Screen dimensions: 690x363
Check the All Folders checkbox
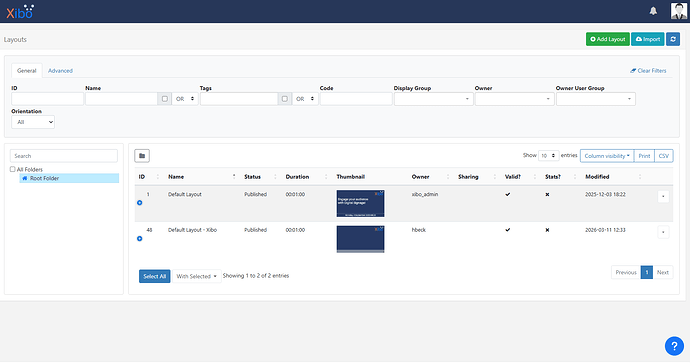[13, 169]
